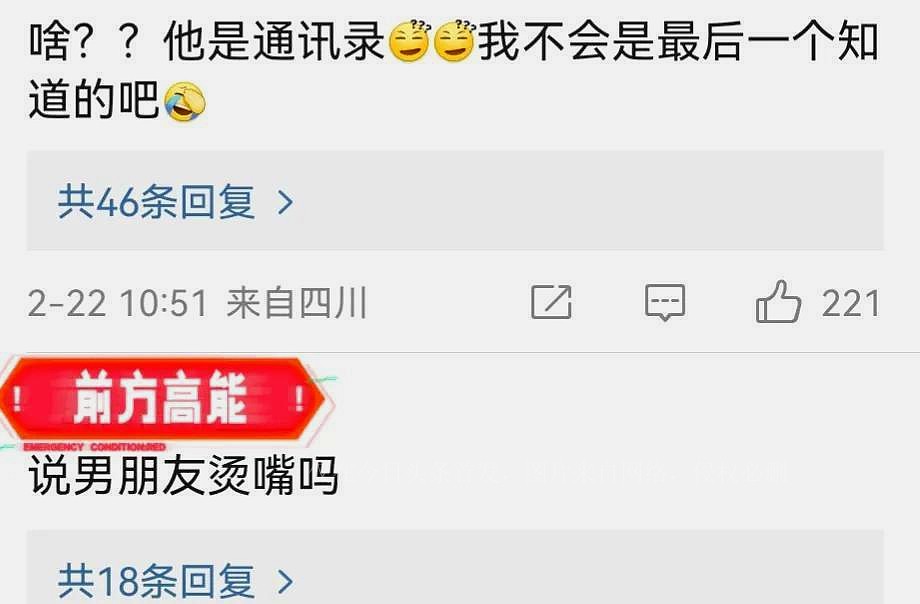
Task: Select the first thinking-face emoji
Action: [410, 41]
